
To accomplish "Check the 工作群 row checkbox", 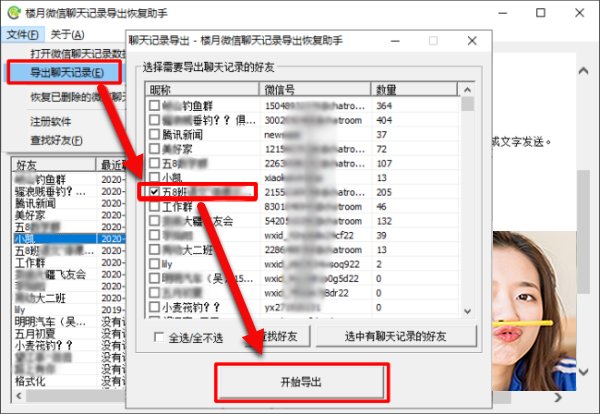I will click(x=154, y=207).
